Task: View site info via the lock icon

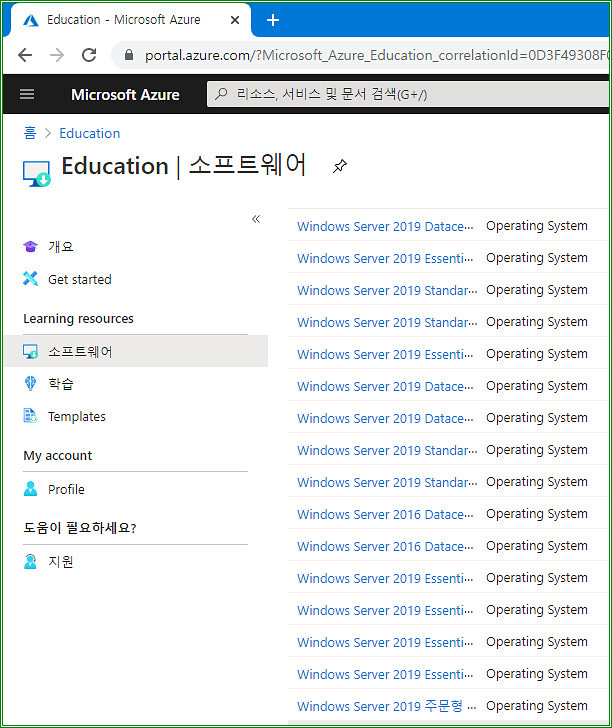Action: pyautogui.click(x=129, y=55)
